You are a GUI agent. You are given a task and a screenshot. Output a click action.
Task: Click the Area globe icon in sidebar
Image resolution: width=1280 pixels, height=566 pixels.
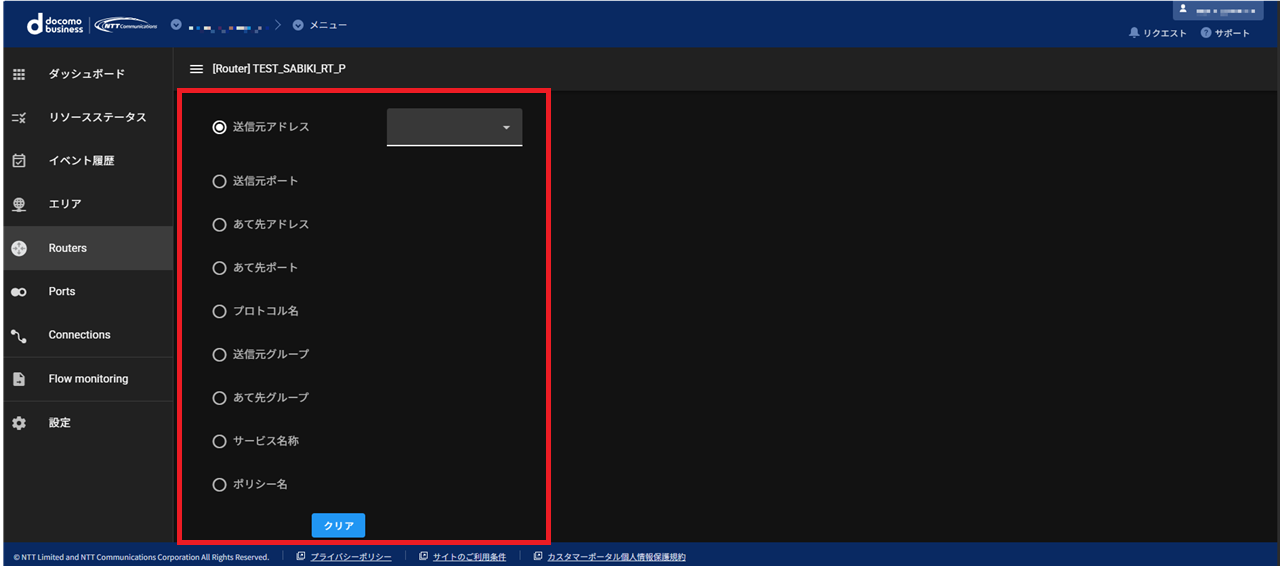(x=19, y=204)
